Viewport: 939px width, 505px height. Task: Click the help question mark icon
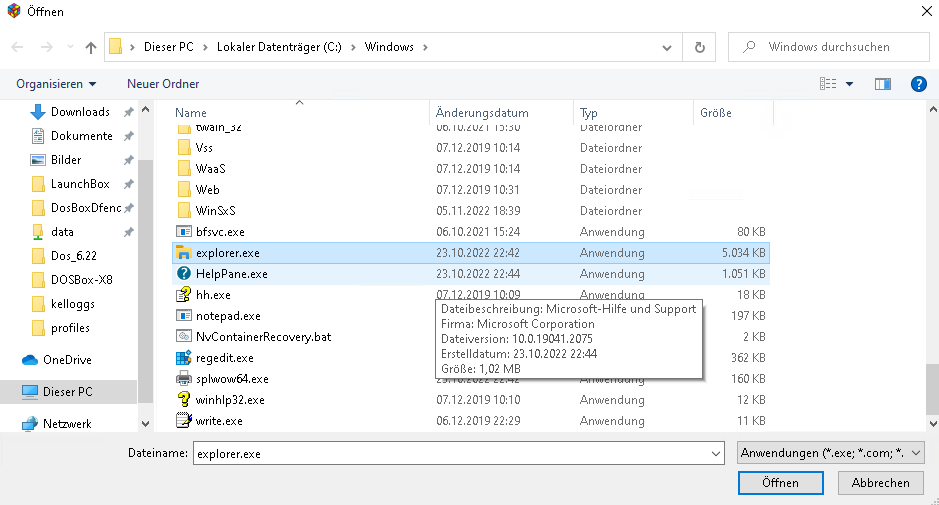(x=918, y=84)
